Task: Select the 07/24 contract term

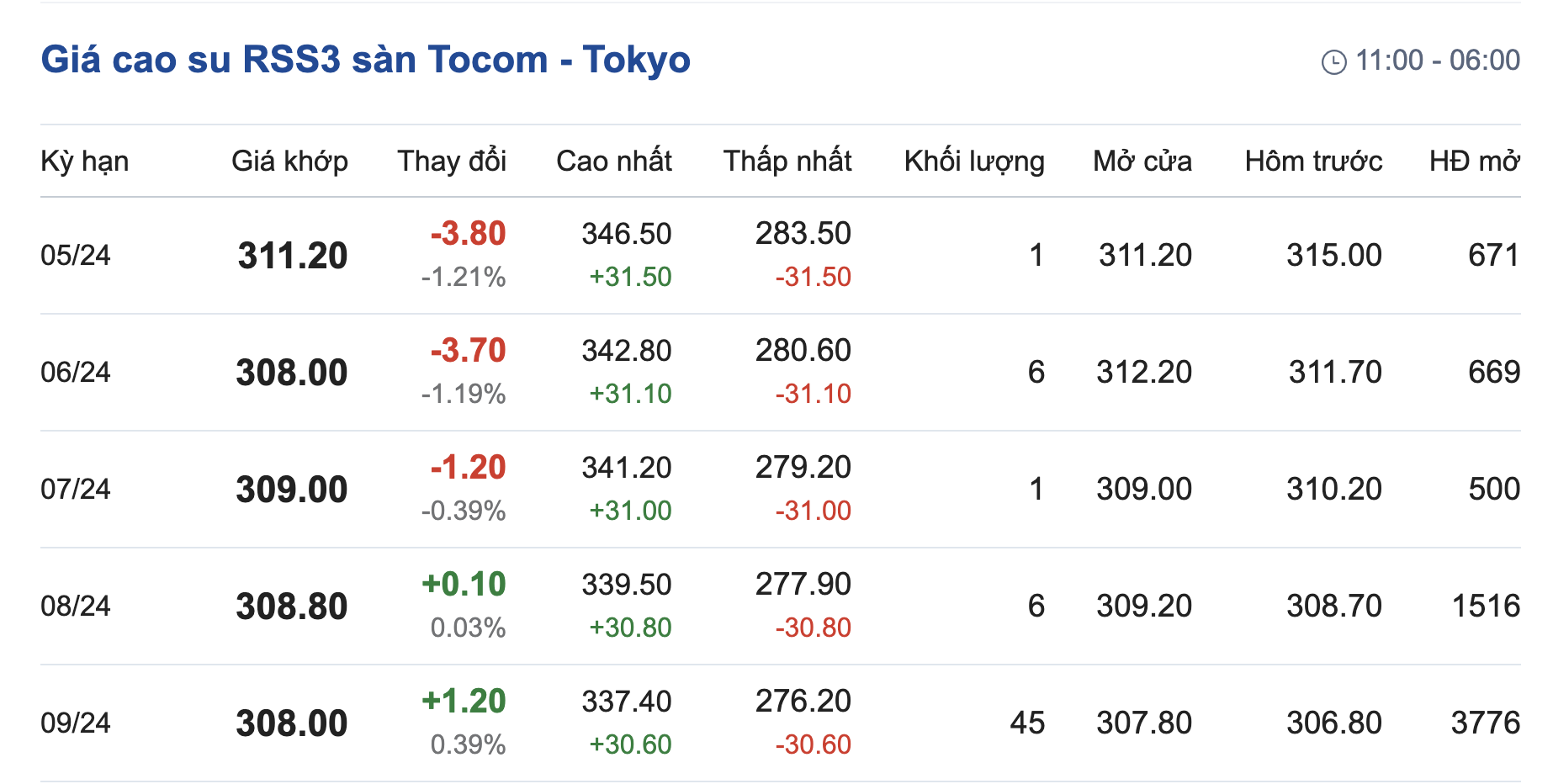Action: tap(76, 489)
